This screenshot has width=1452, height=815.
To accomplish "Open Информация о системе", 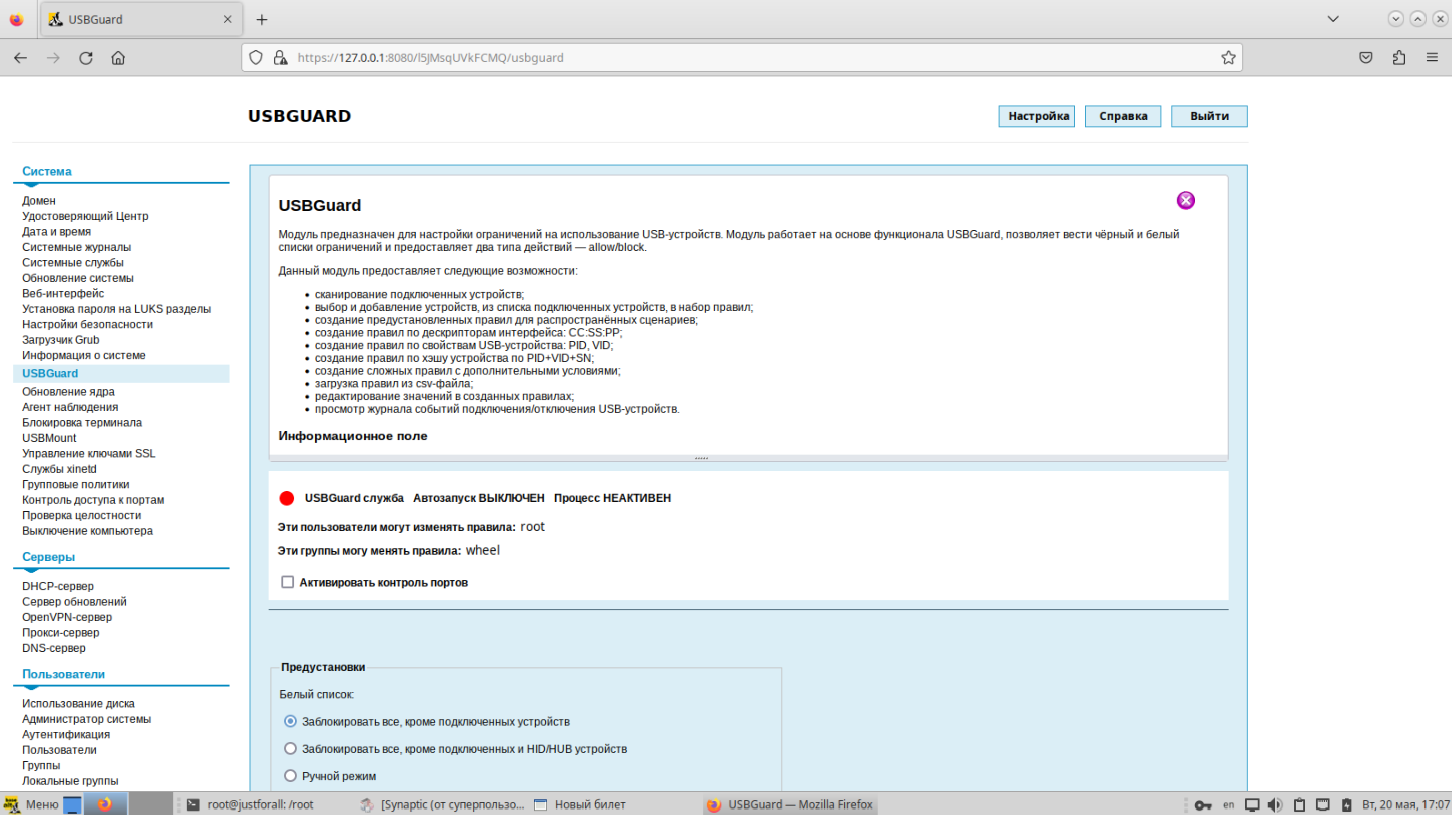I will 84,355.
